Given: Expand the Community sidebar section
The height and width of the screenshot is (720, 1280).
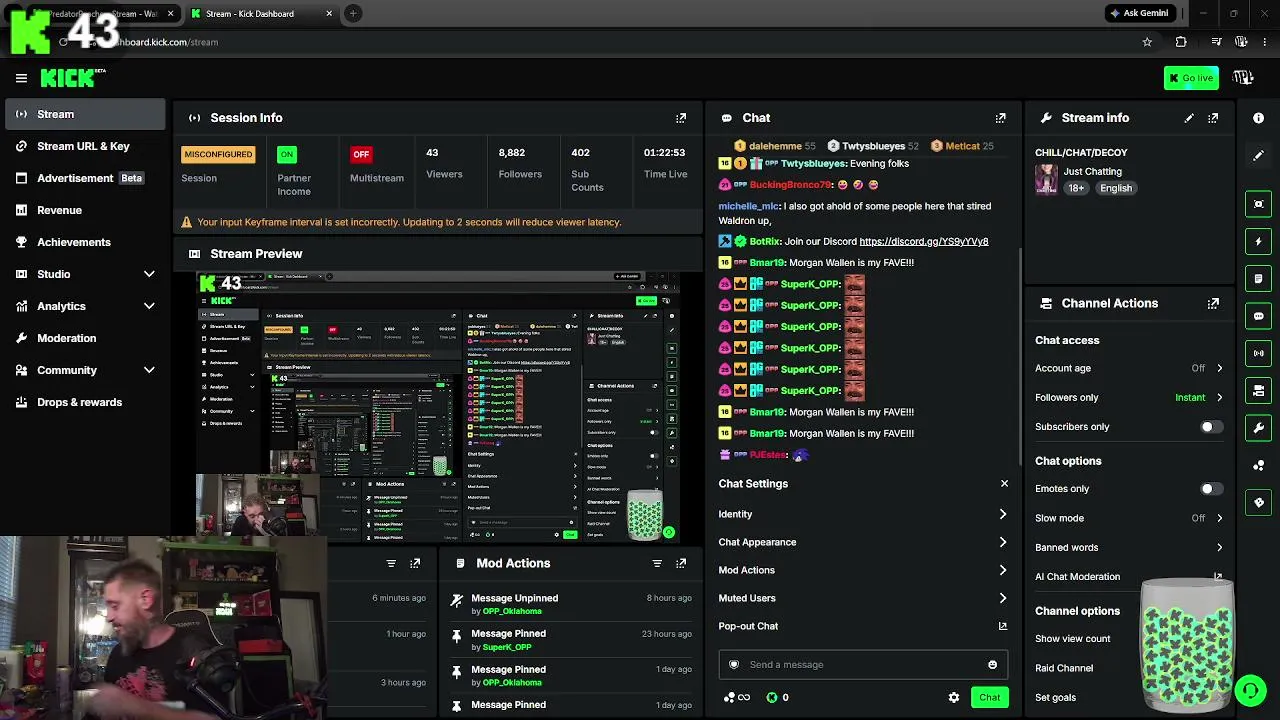Looking at the screenshot, I should point(149,370).
